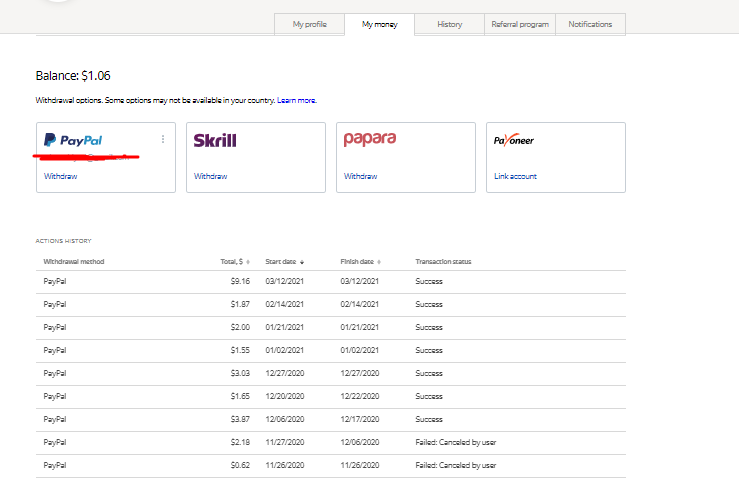
Task: Go to the Notifications tab
Action: coord(590,24)
